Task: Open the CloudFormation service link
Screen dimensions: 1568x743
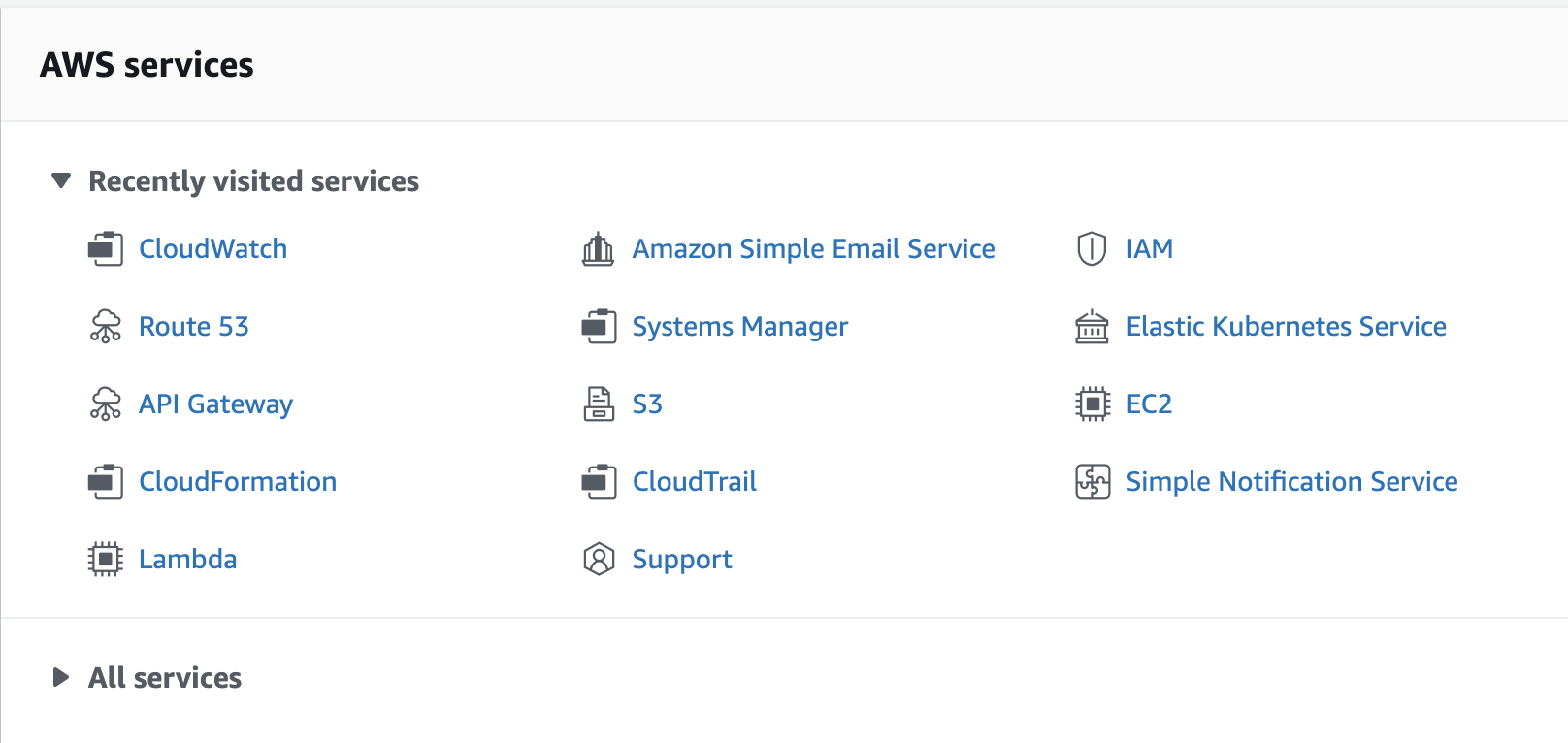Action: coord(238,481)
